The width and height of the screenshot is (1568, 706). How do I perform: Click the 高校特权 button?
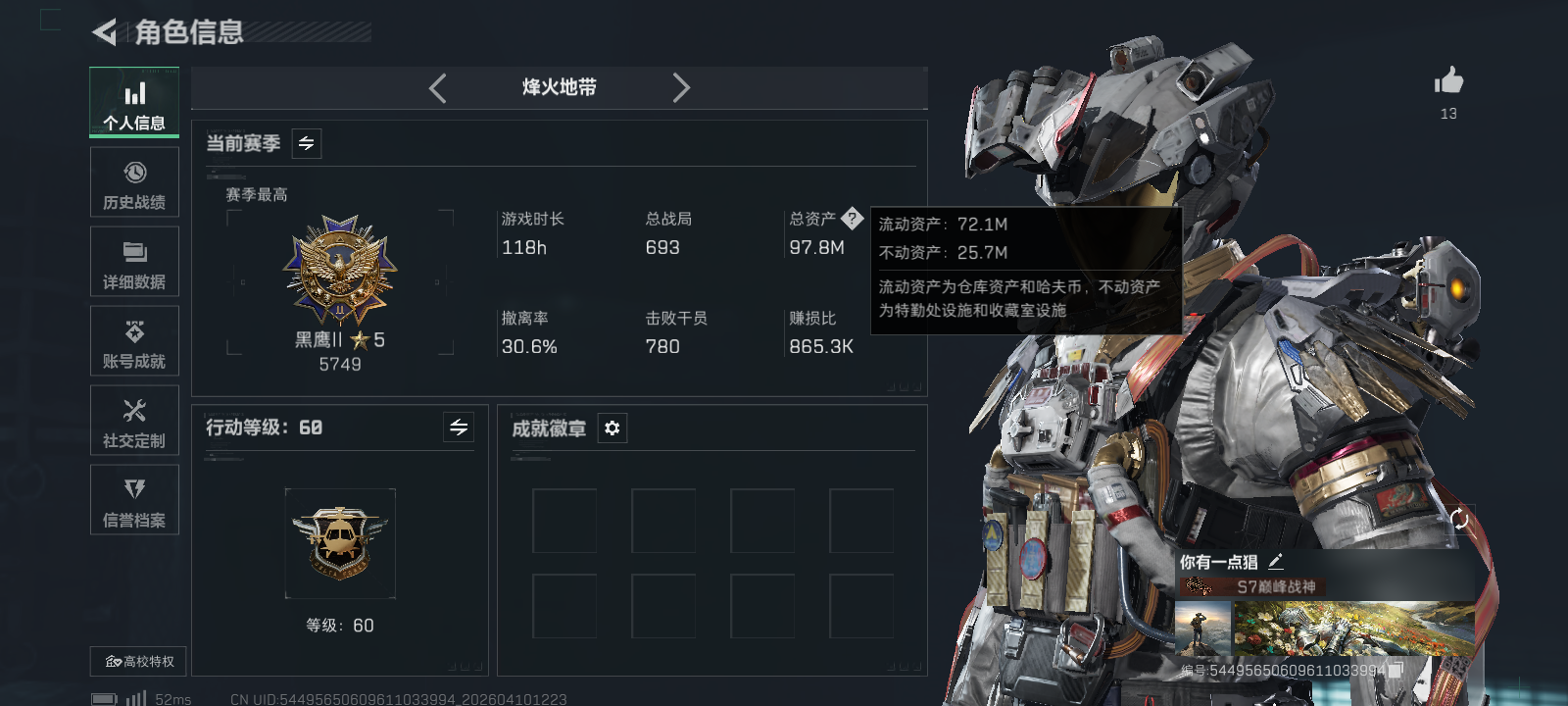[138, 662]
